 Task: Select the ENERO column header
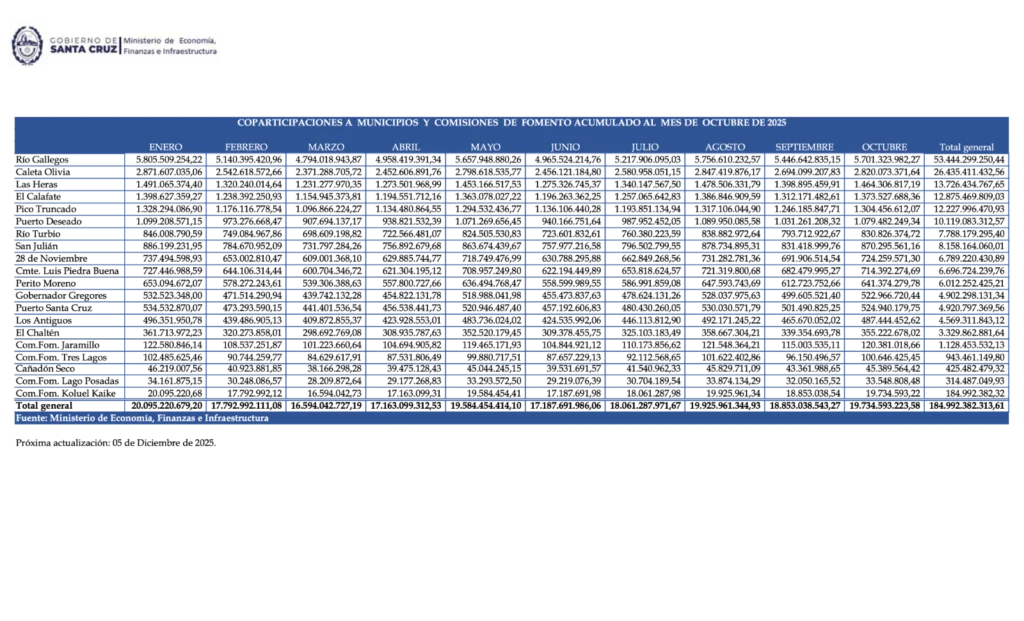click(165, 147)
